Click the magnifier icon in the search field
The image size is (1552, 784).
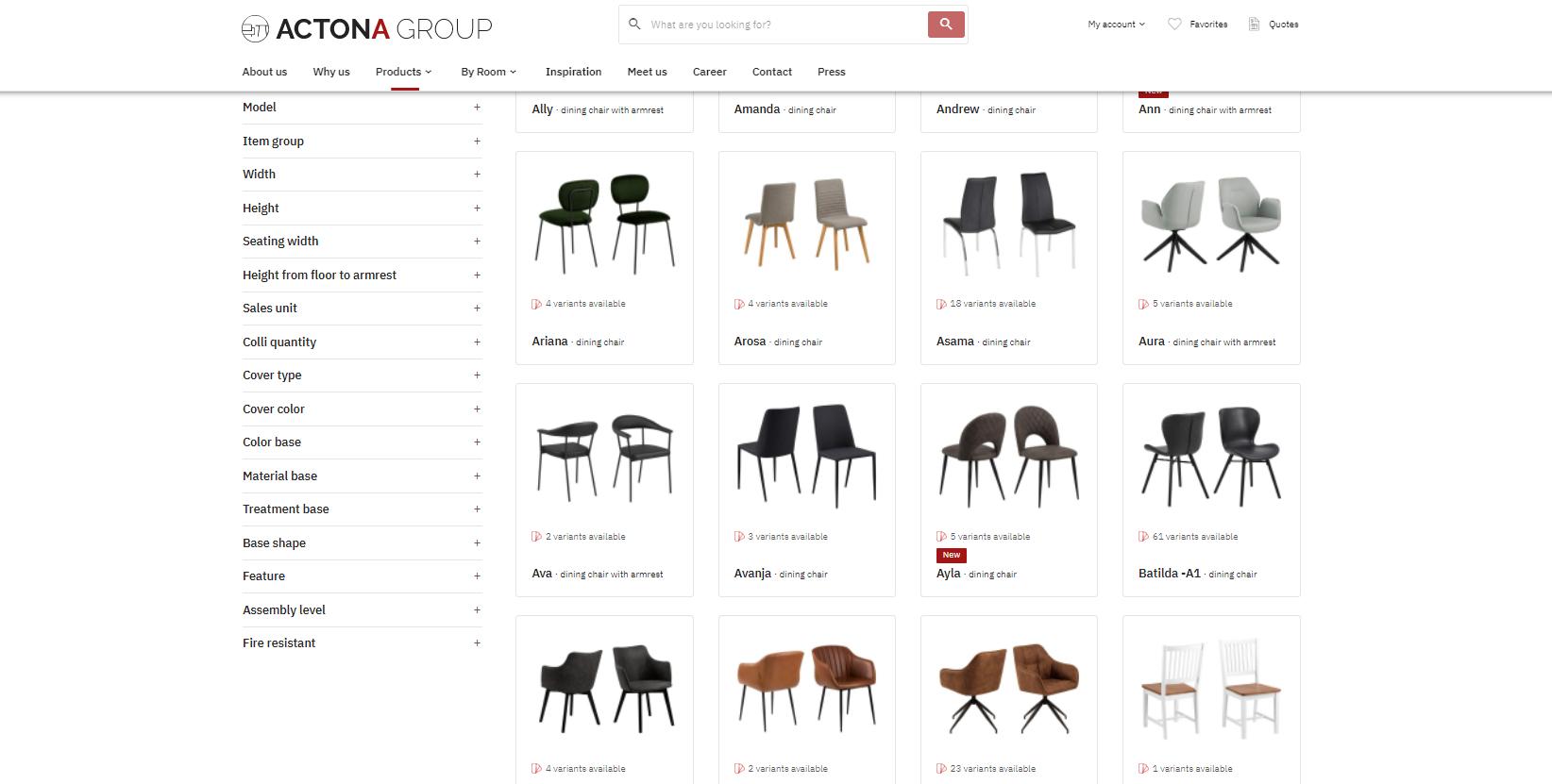tap(634, 25)
